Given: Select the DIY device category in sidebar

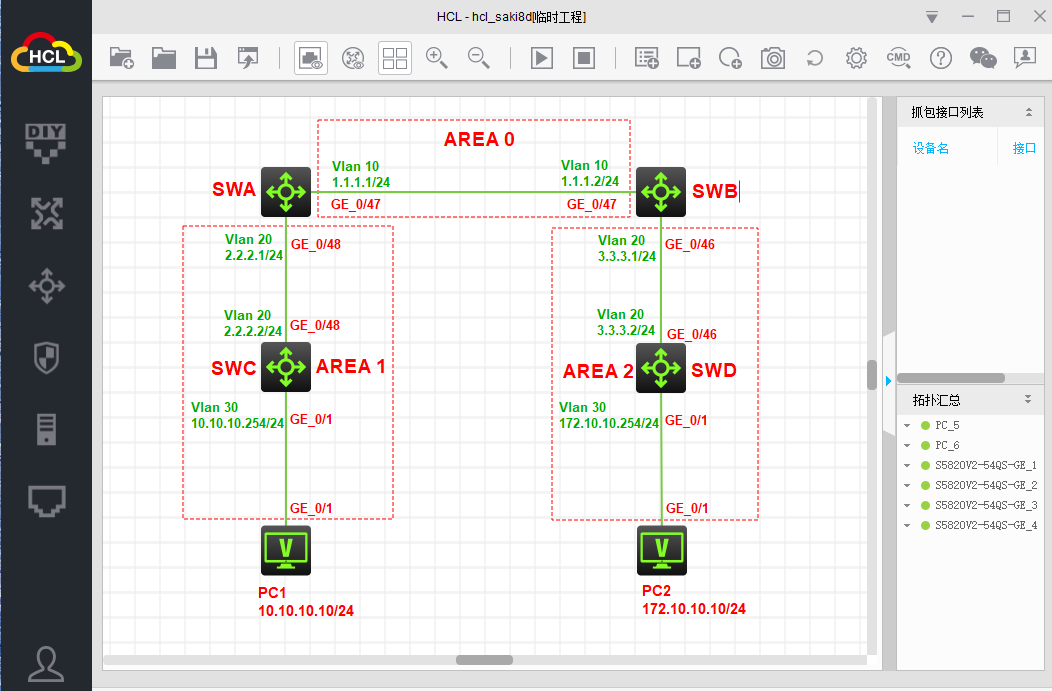Looking at the screenshot, I should click(x=46, y=143).
